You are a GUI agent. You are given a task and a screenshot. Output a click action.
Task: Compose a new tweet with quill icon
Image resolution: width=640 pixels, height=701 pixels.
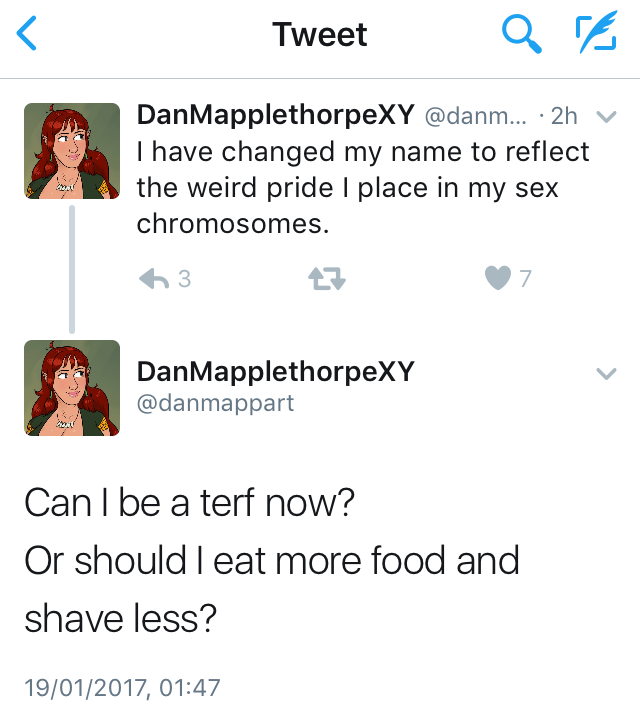pos(596,35)
